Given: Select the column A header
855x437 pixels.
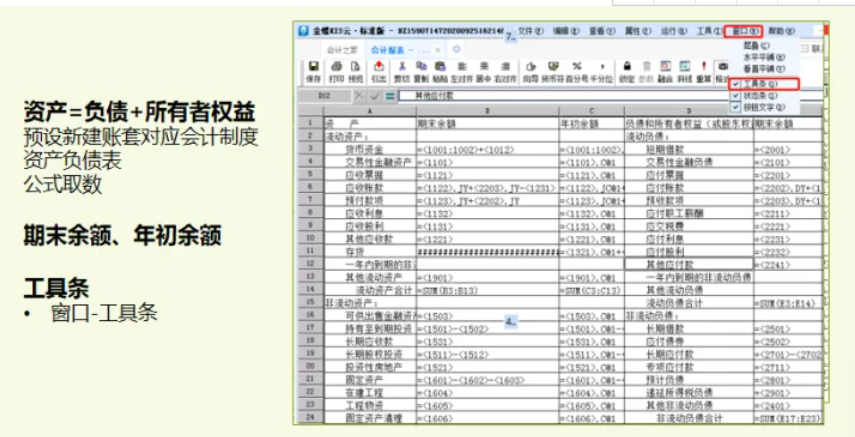Looking at the screenshot, I should point(370,111).
